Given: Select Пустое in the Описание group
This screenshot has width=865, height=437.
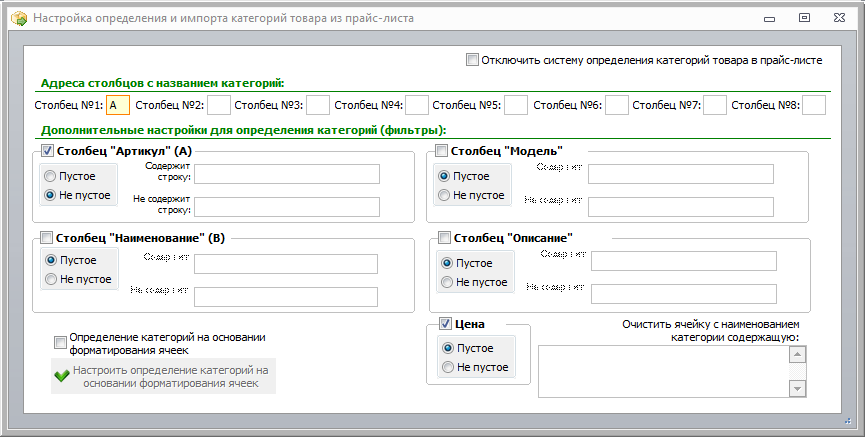Looking at the screenshot, I should pos(447,263).
